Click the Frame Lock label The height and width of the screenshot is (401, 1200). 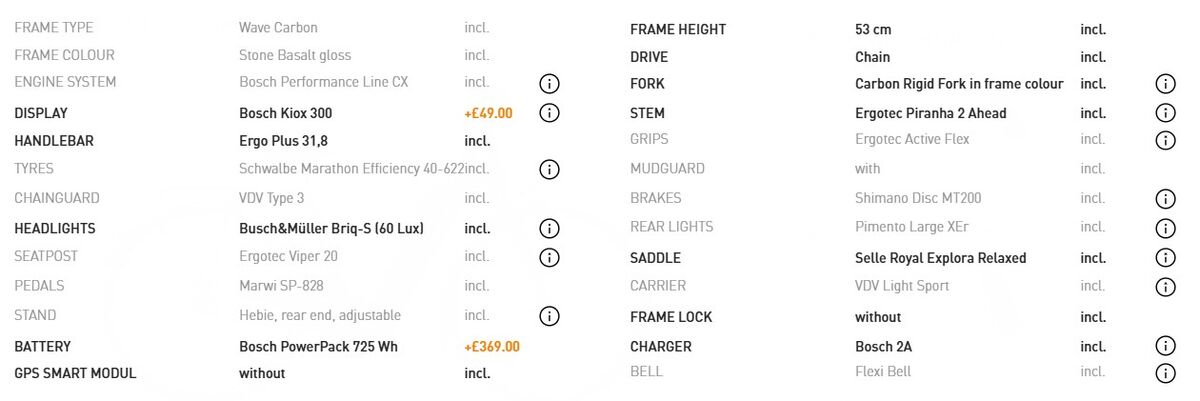click(x=671, y=317)
